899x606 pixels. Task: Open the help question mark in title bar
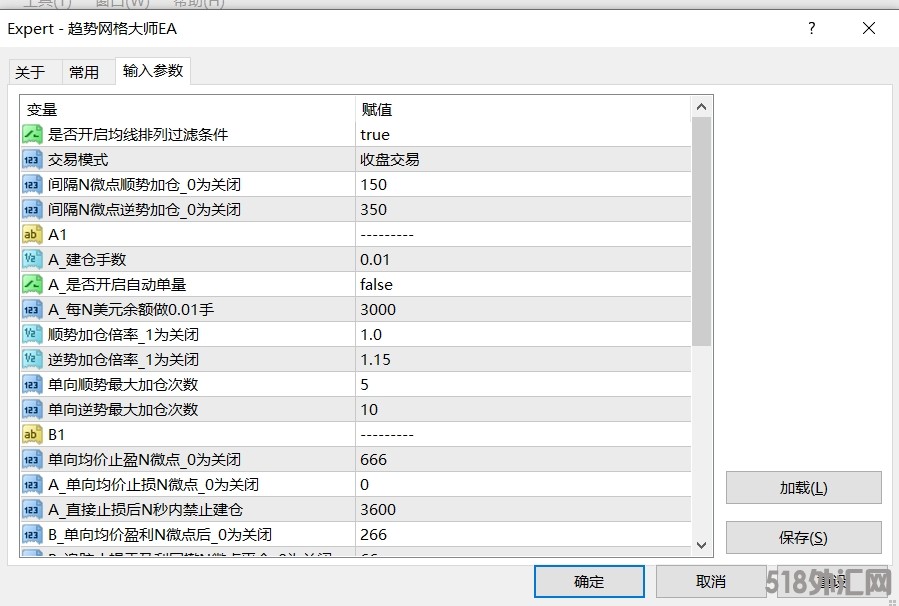click(x=811, y=28)
